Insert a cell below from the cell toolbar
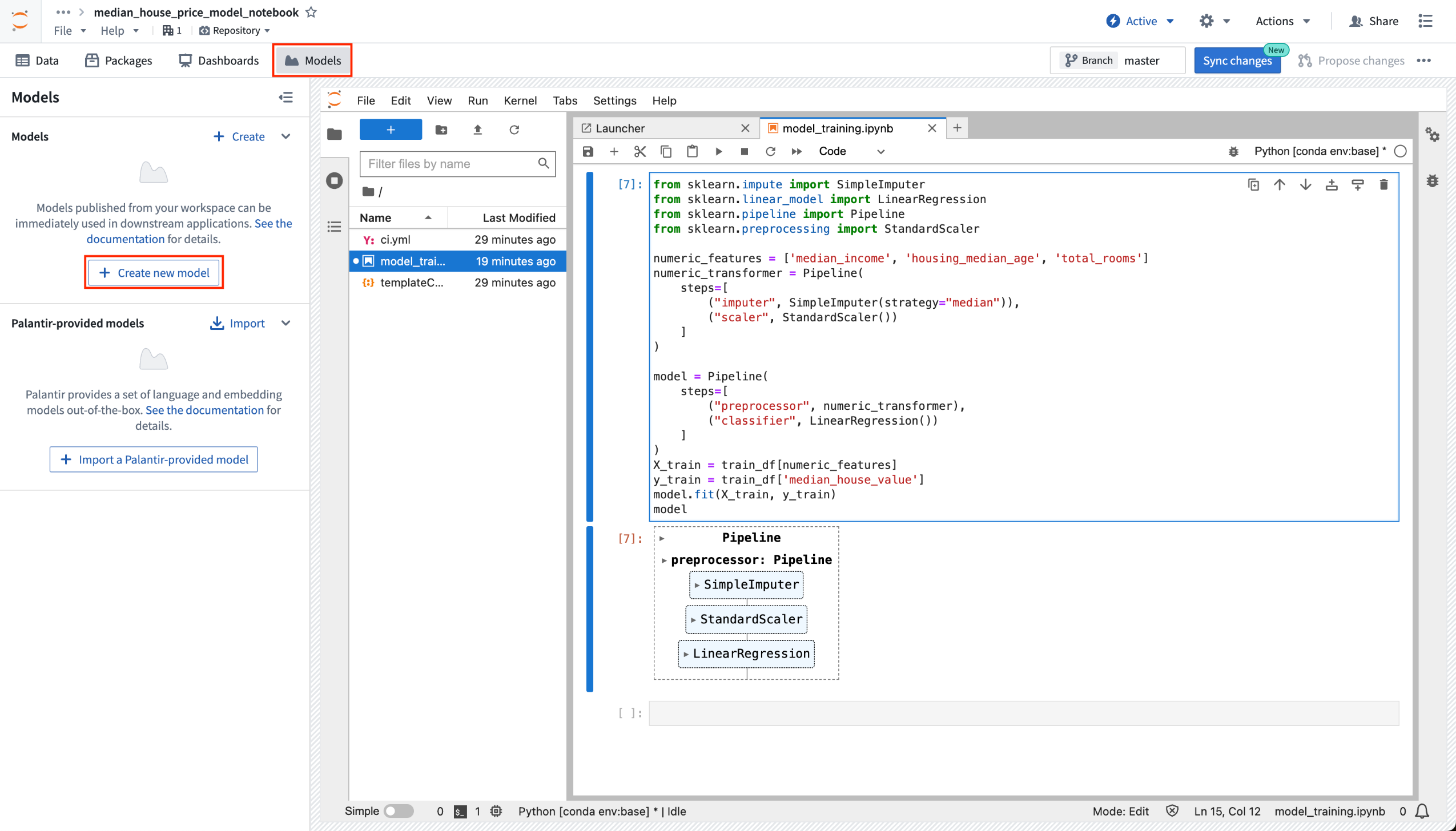 tap(1358, 184)
